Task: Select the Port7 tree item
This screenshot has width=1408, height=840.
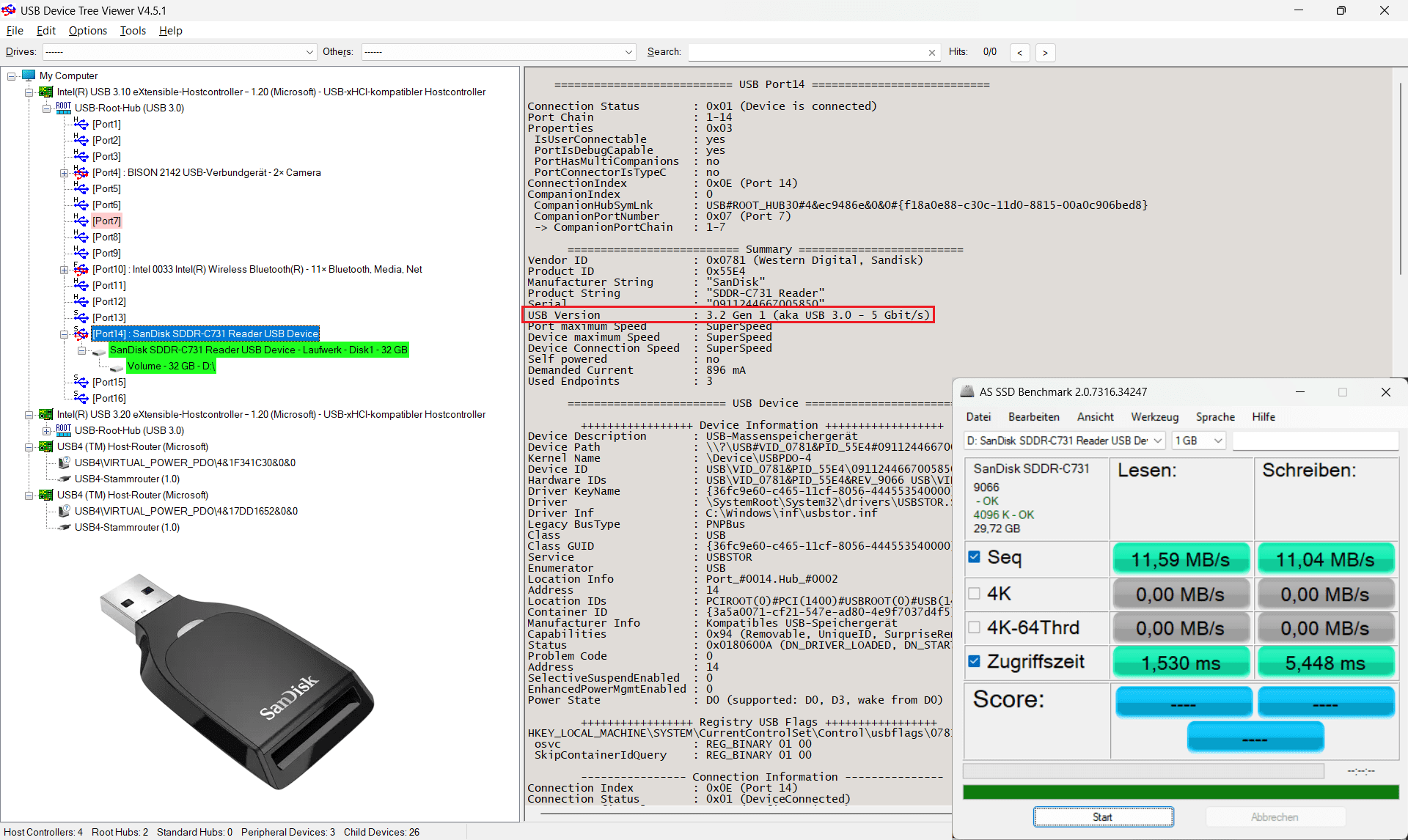Action: [107, 221]
